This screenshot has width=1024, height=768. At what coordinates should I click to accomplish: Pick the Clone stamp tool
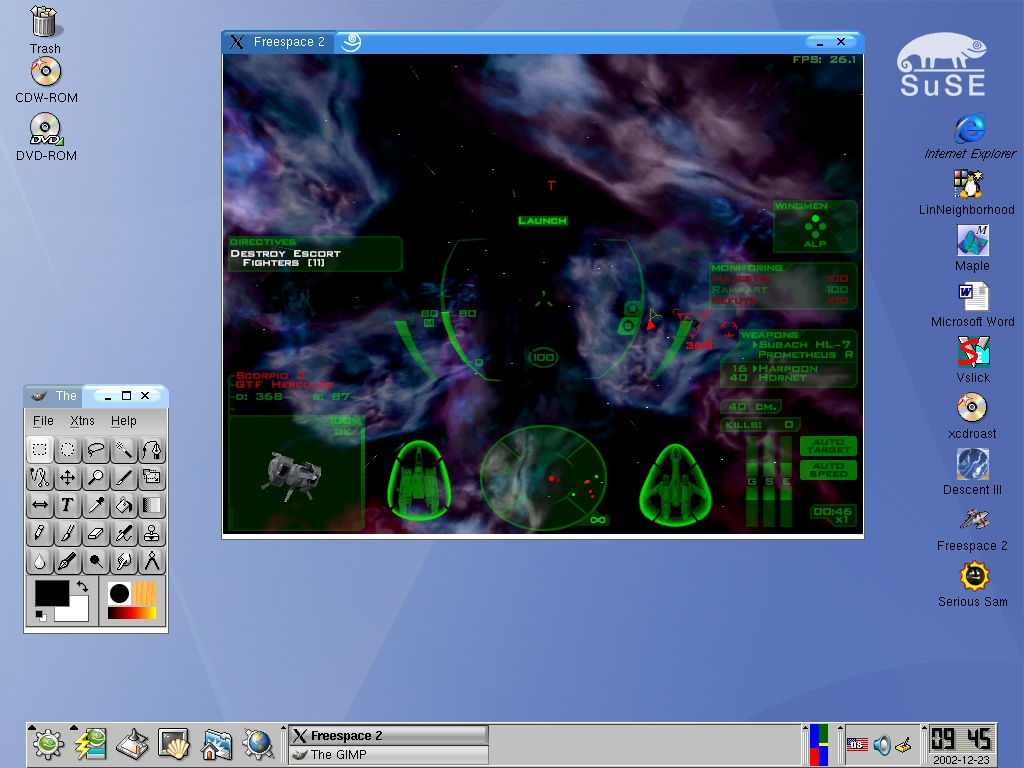pyautogui.click(x=152, y=534)
